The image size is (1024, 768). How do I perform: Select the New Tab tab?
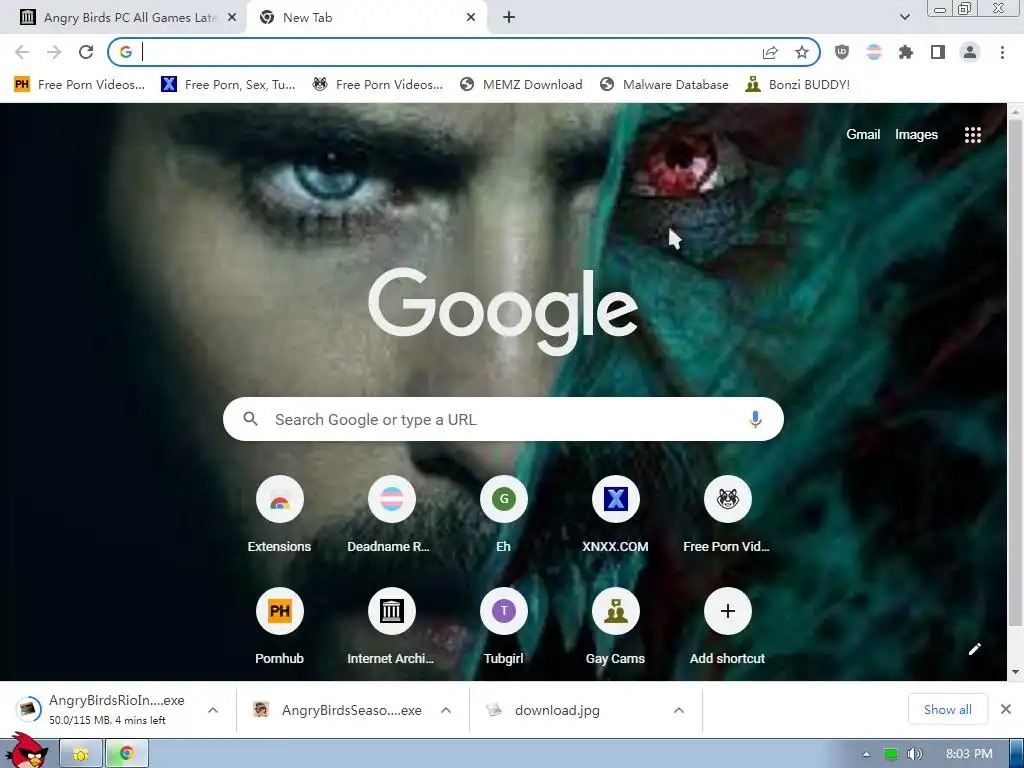coord(366,18)
